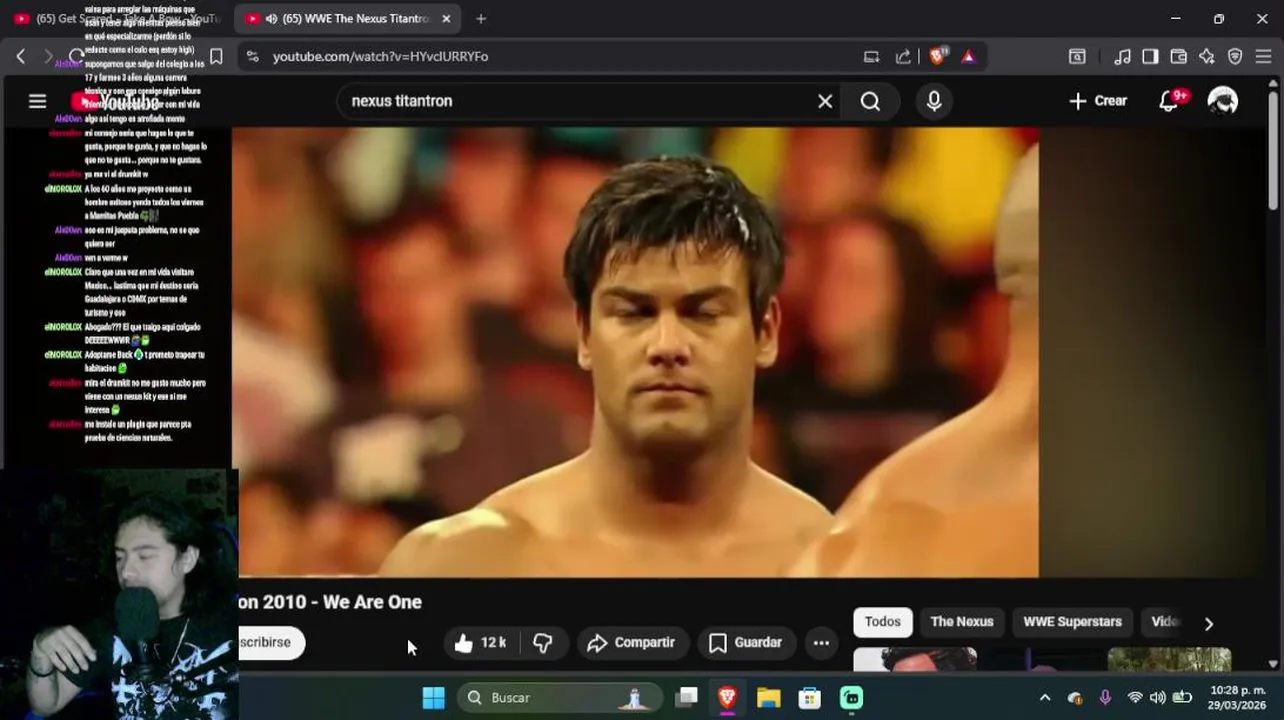Start voice search with microphone icon
The height and width of the screenshot is (720, 1284).
coord(934,101)
